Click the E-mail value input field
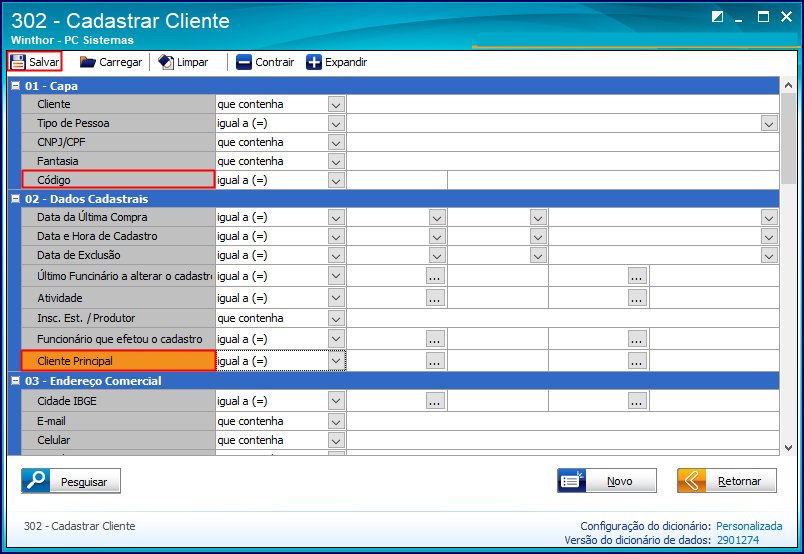Screen dimensions: 804x554 click(x=562, y=422)
